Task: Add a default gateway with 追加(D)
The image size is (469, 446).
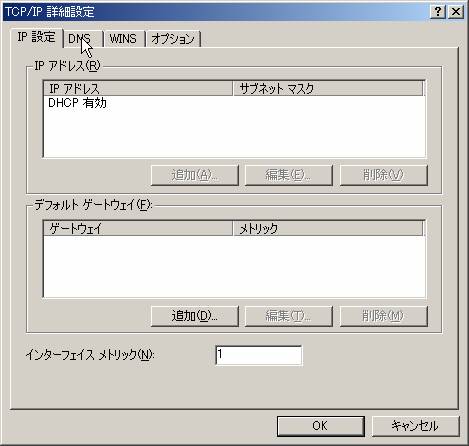Action: 195,316
